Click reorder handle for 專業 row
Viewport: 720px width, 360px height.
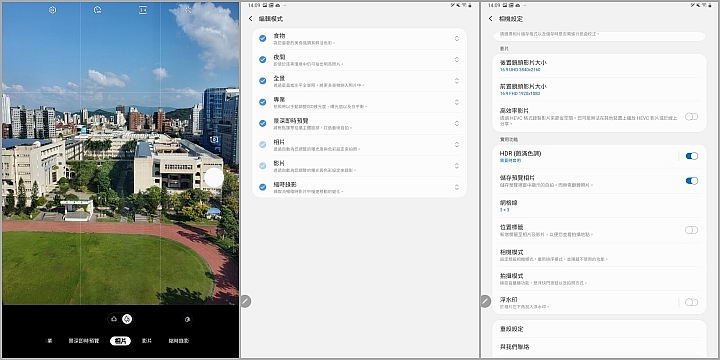click(x=457, y=101)
